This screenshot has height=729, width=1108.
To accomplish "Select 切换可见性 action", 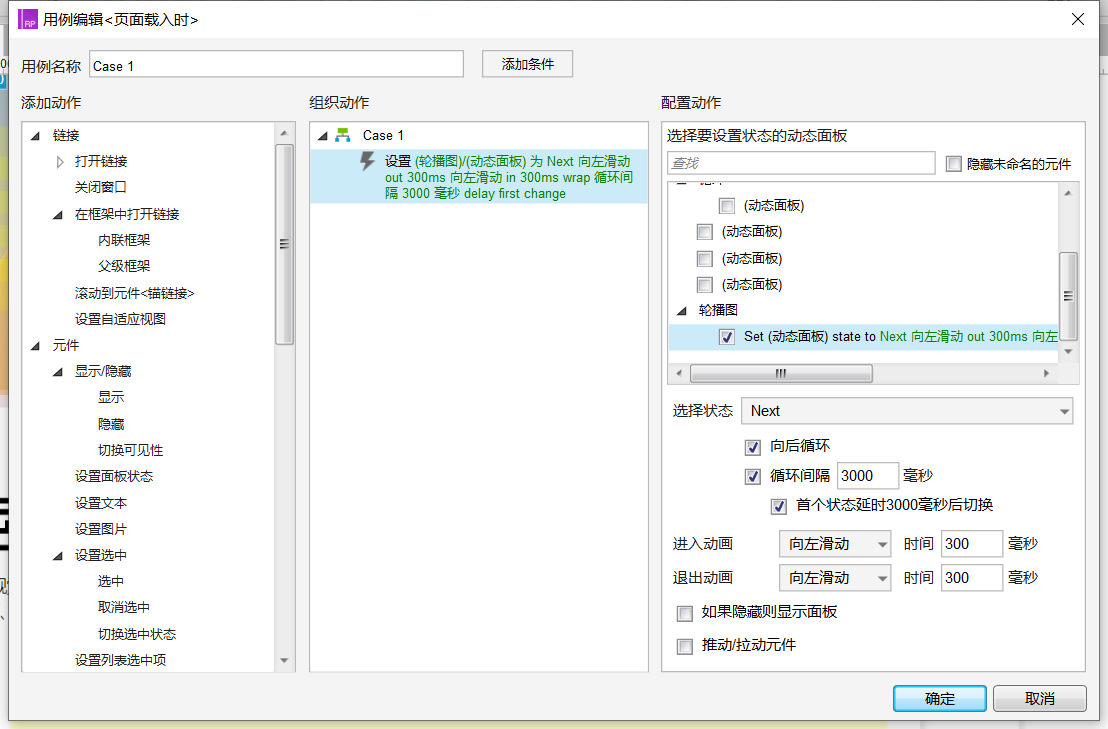I will pos(130,451).
